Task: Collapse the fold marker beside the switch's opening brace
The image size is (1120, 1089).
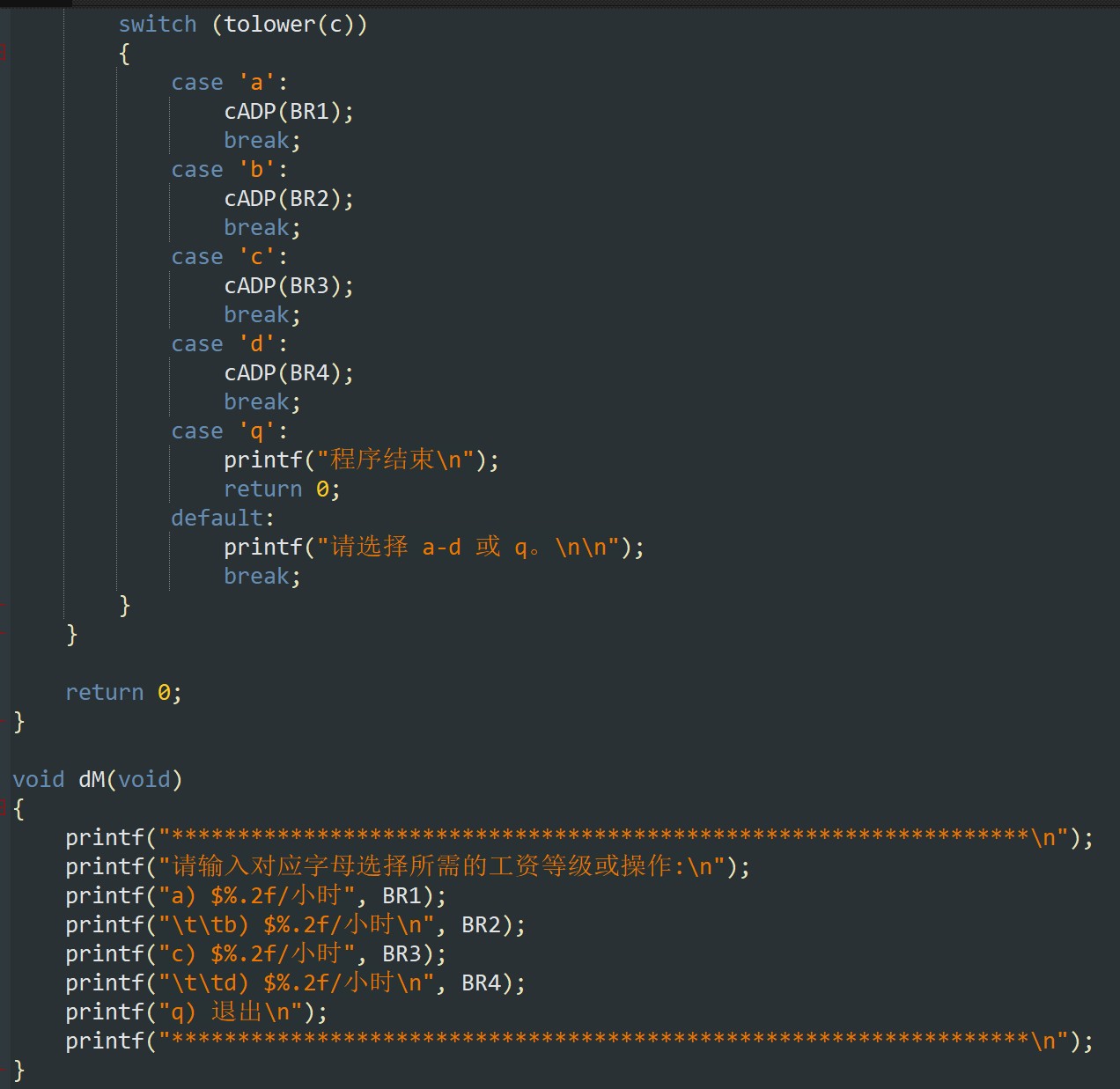Action: click(4, 54)
